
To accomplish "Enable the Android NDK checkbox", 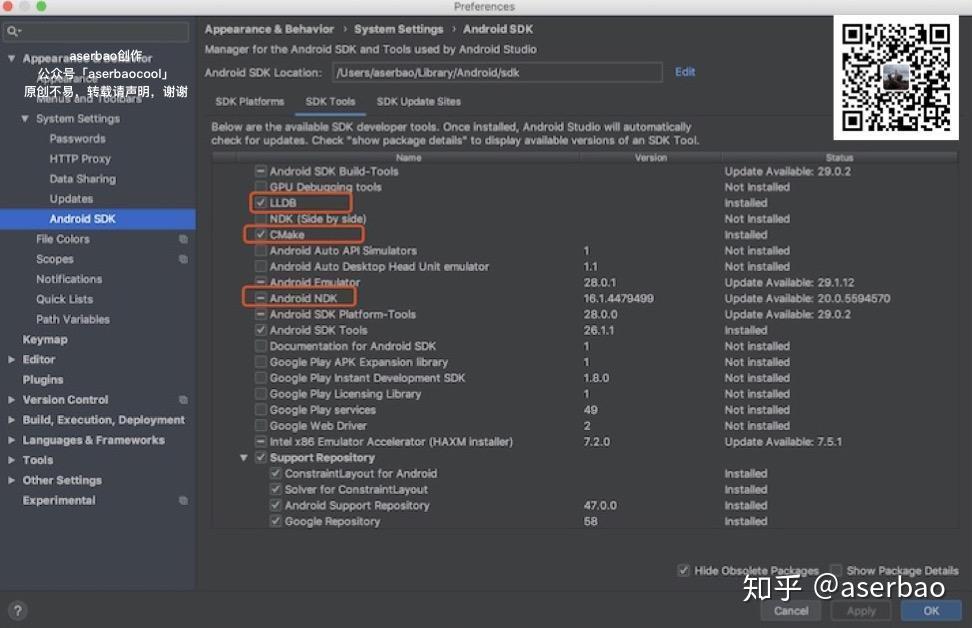I will pyautogui.click(x=261, y=298).
